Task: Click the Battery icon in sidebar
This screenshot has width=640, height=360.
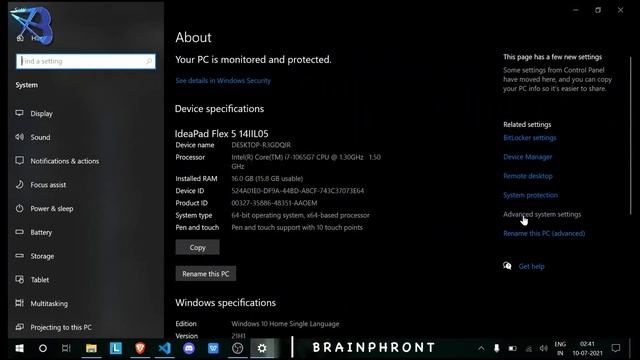Action: coord(19,232)
